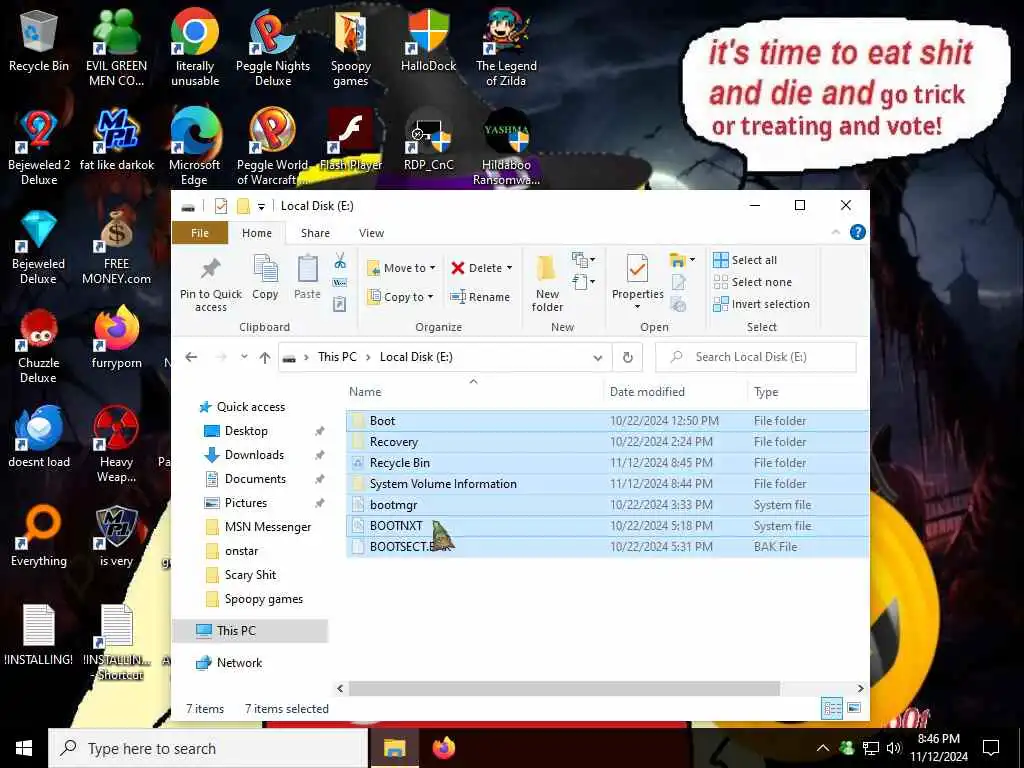The width and height of the screenshot is (1024, 768).
Task: Show hidden system tray icons chevron
Action: pos(823,748)
